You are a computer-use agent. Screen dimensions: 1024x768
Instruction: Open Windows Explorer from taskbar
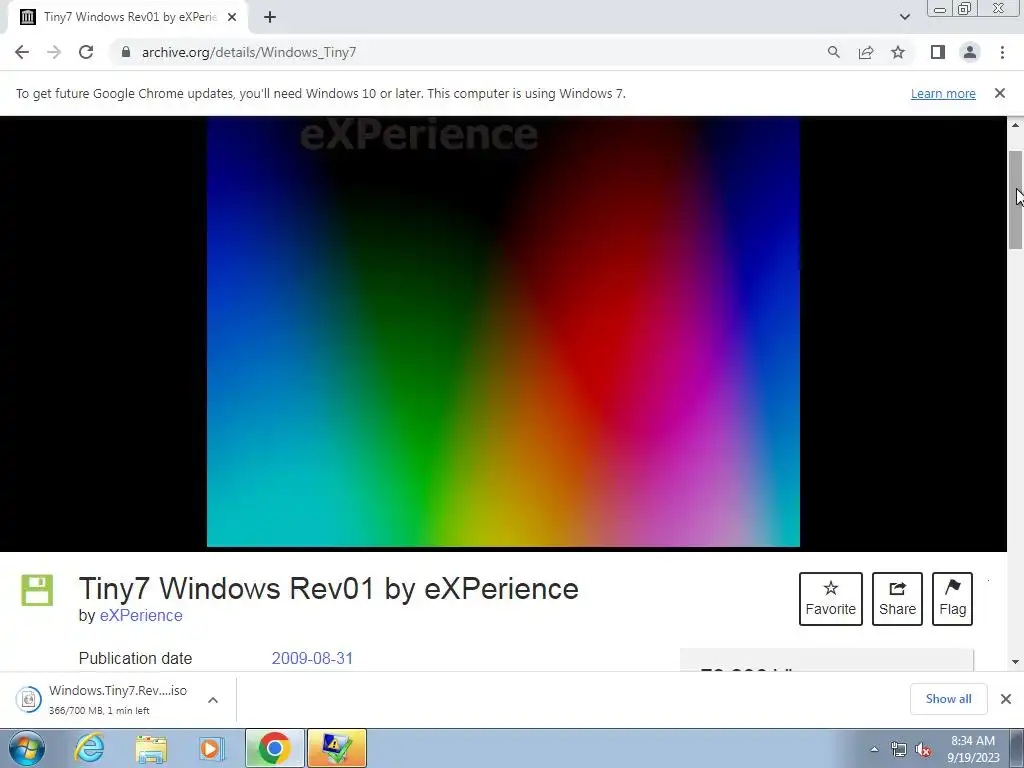tap(151, 748)
